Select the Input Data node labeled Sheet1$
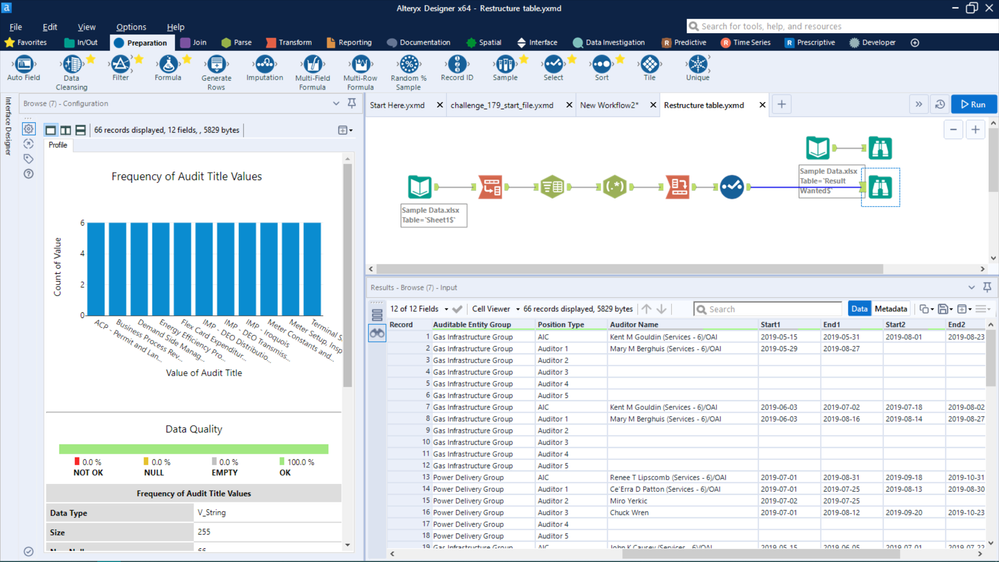The height and width of the screenshot is (562, 999). point(420,187)
